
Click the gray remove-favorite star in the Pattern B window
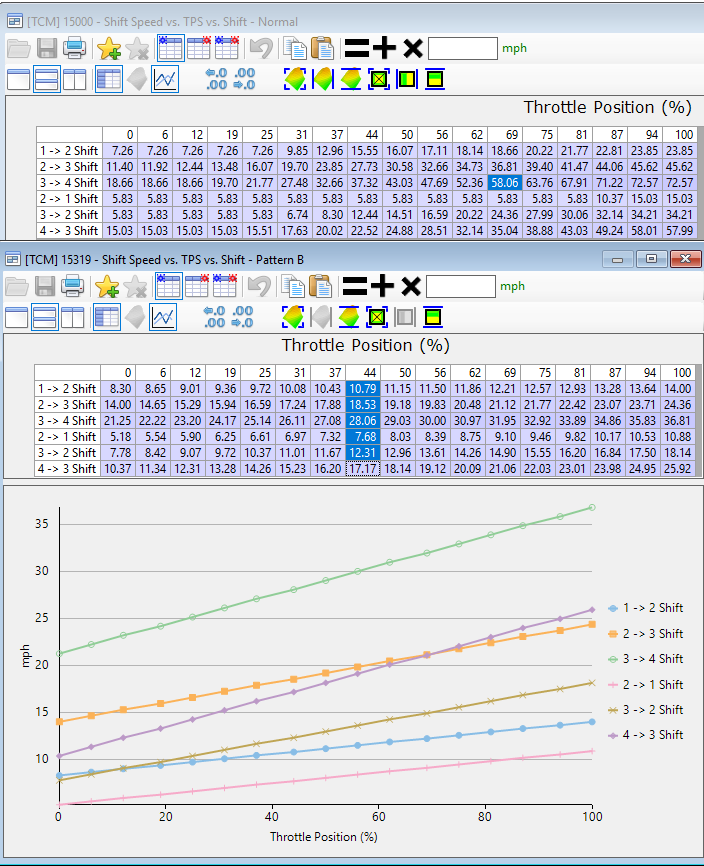[135, 287]
